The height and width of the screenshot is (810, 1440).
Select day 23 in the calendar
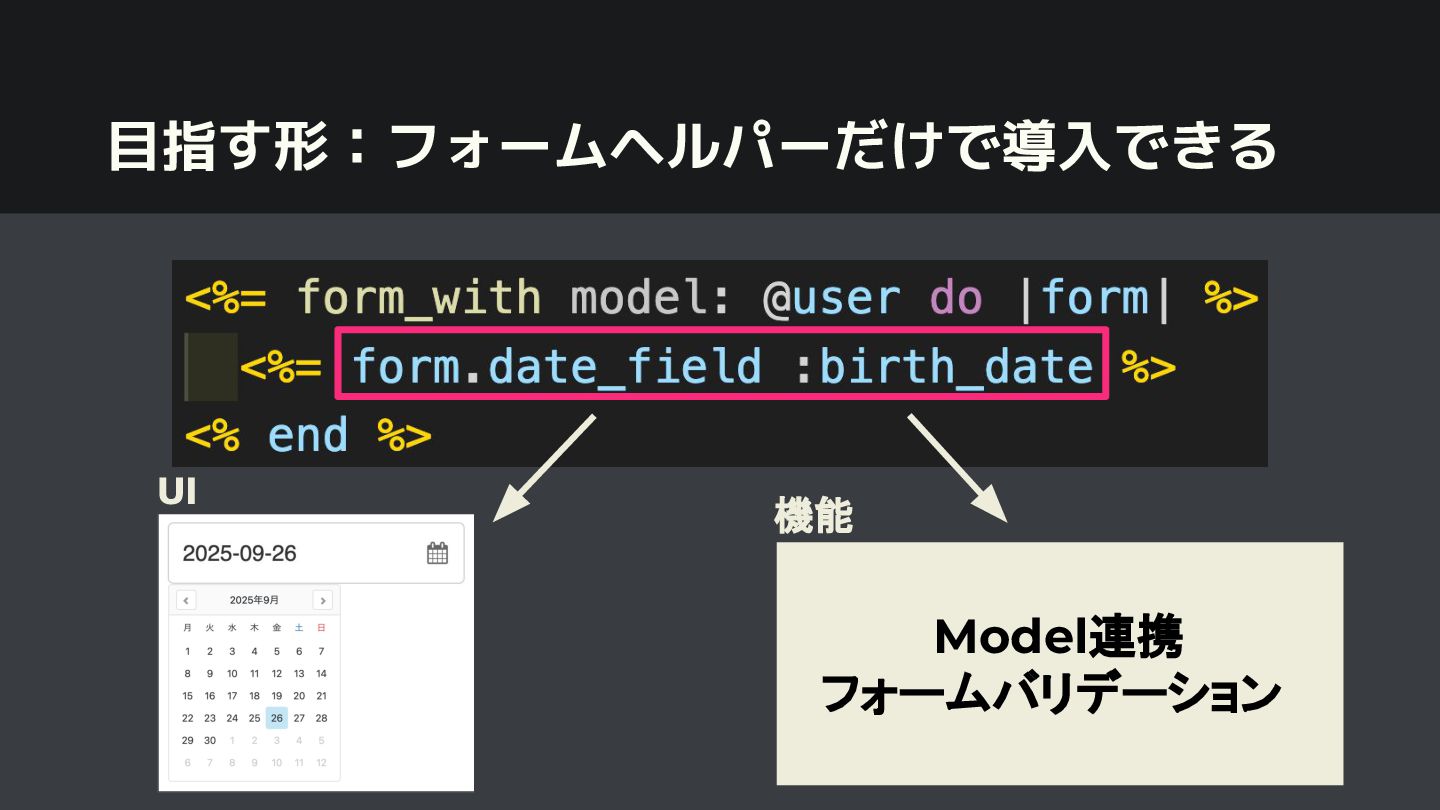(x=210, y=718)
